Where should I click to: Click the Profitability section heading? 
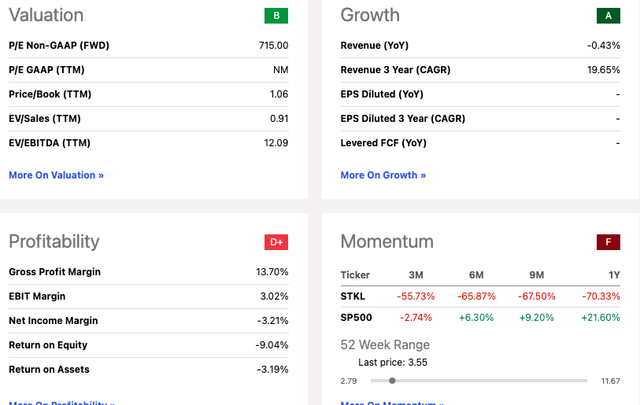(x=54, y=241)
